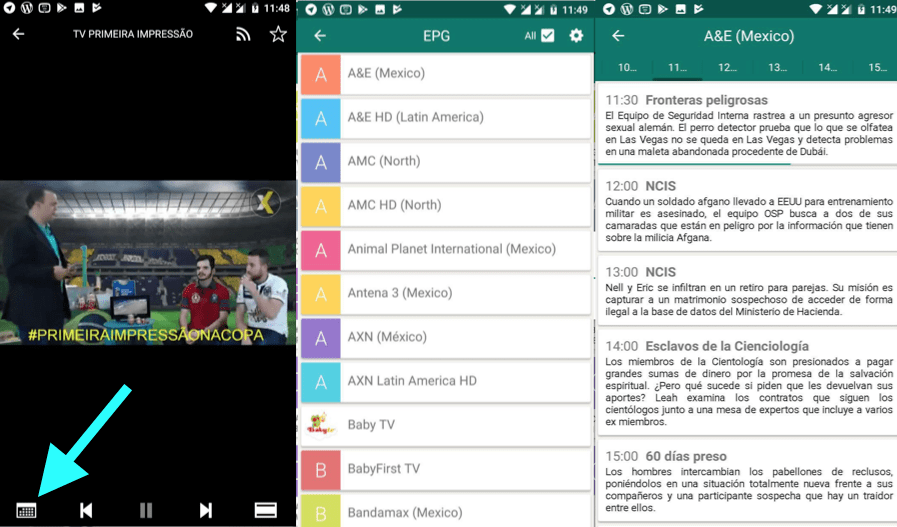
Task: Tap cyan letter icon of AXN Latin America HD
Action: [x=321, y=382]
